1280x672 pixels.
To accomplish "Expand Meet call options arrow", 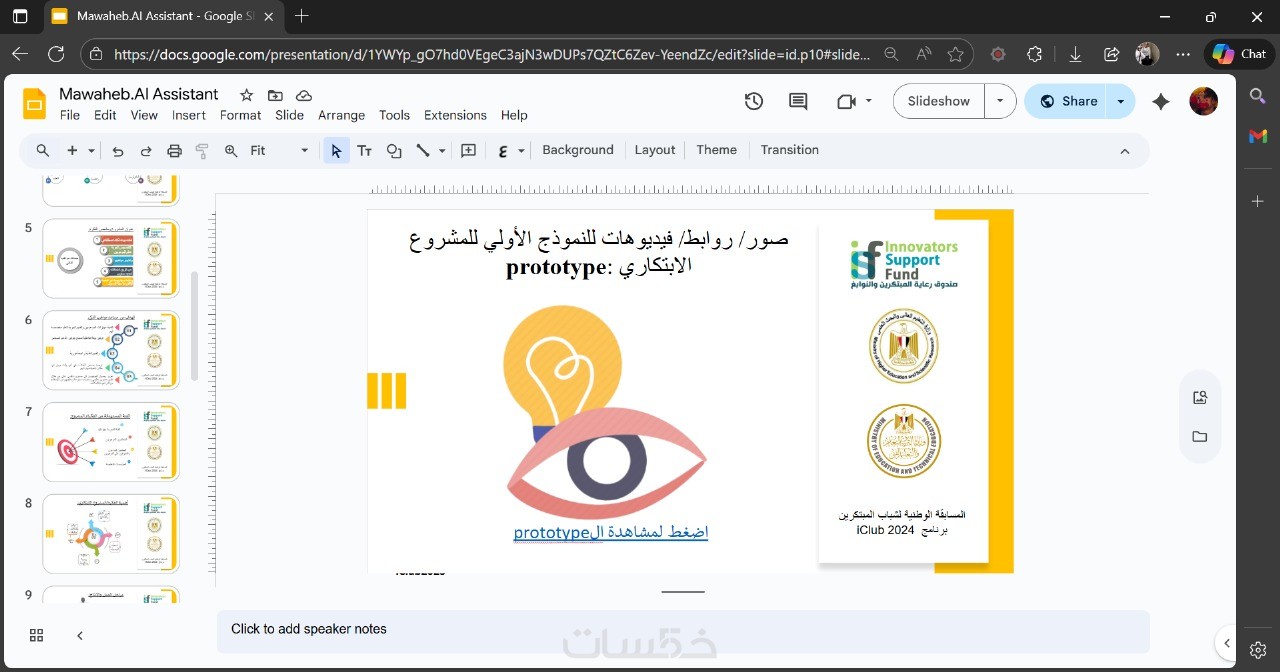I will 869,101.
